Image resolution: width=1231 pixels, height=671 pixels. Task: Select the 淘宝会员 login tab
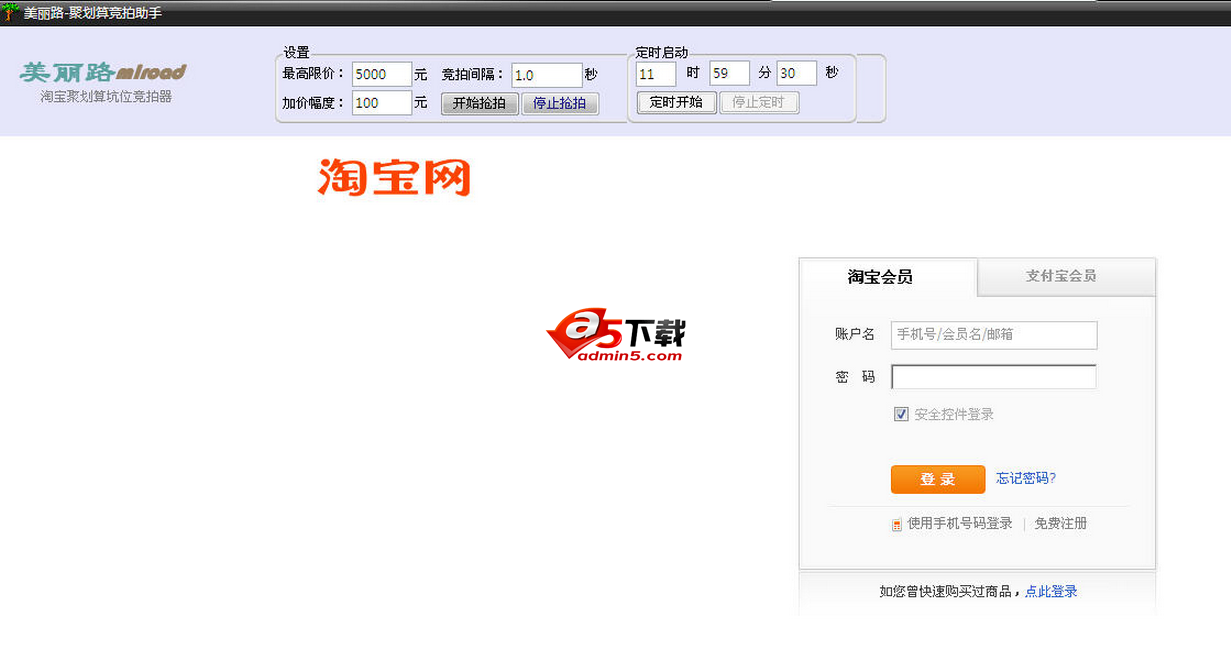pos(881,277)
